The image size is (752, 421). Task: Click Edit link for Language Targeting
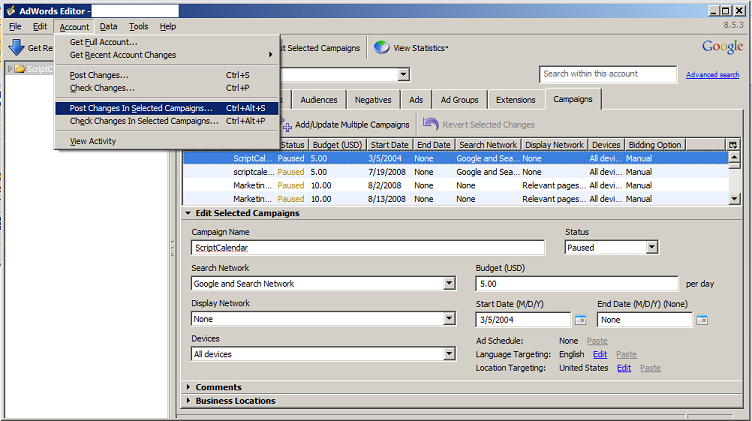[x=600, y=354]
